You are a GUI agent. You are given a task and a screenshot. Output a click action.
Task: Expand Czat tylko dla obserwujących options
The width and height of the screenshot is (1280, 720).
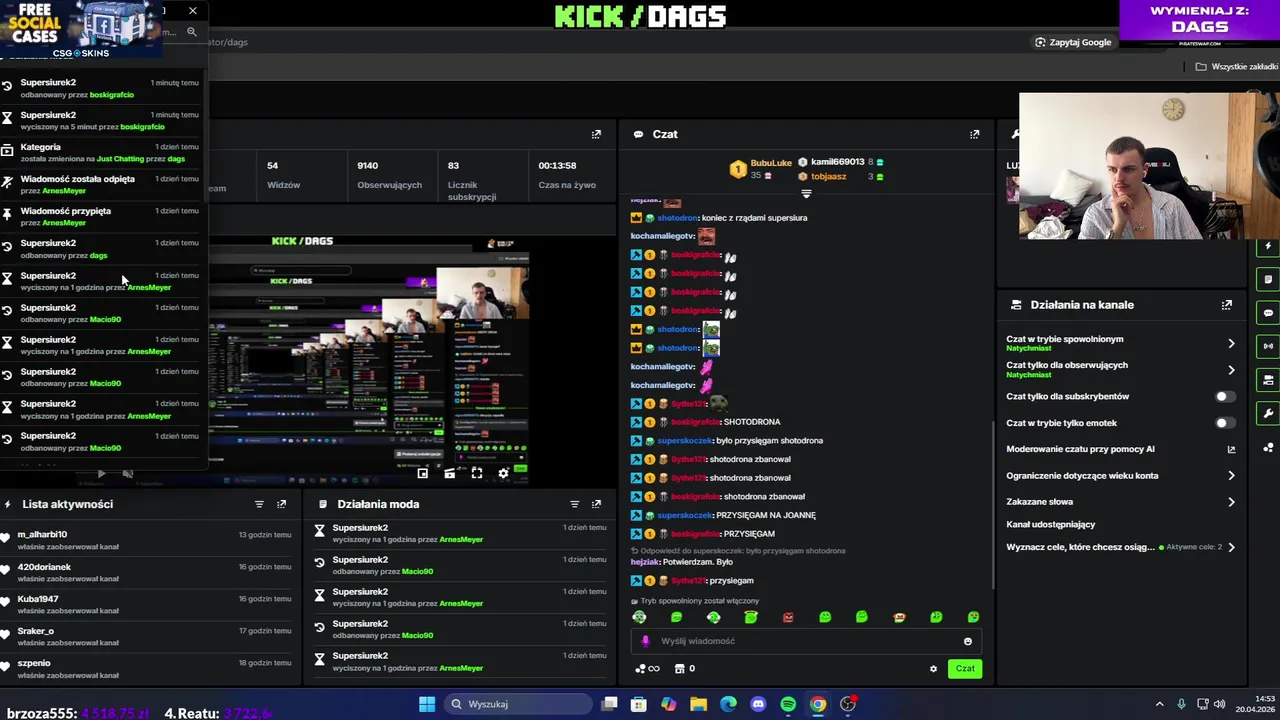point(1231,370)
